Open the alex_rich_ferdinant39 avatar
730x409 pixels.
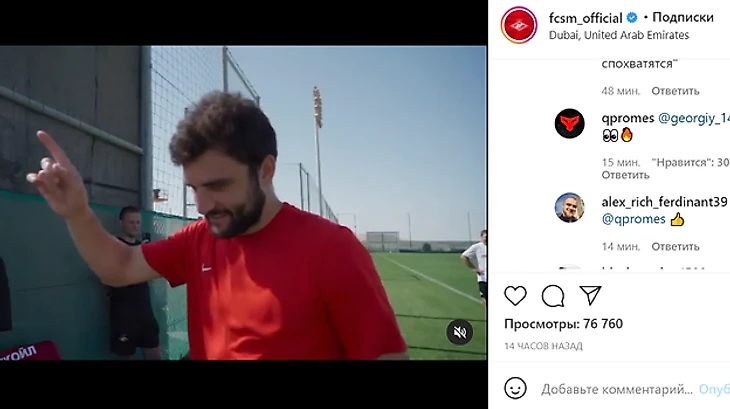[x=569, y=208]
